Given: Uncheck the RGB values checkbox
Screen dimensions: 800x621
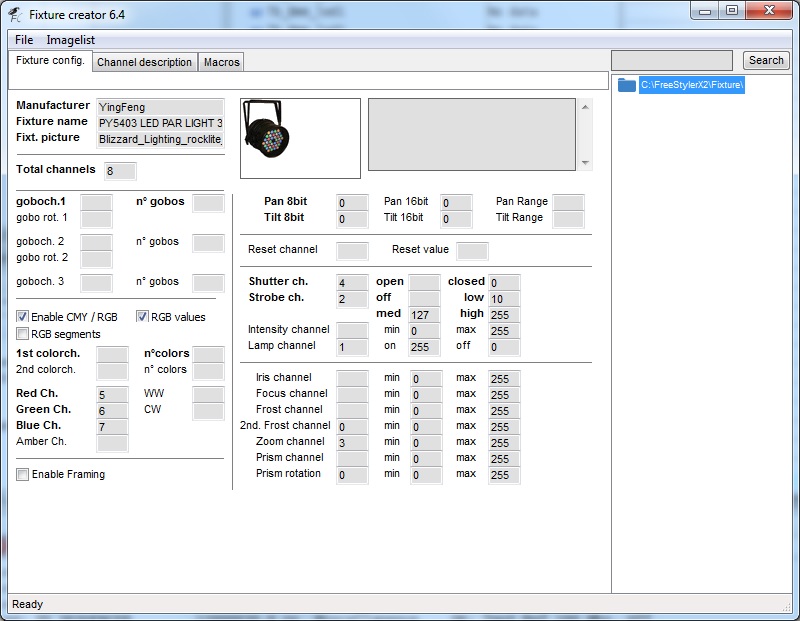Looking at the screenshot, I should pos(142,317).
